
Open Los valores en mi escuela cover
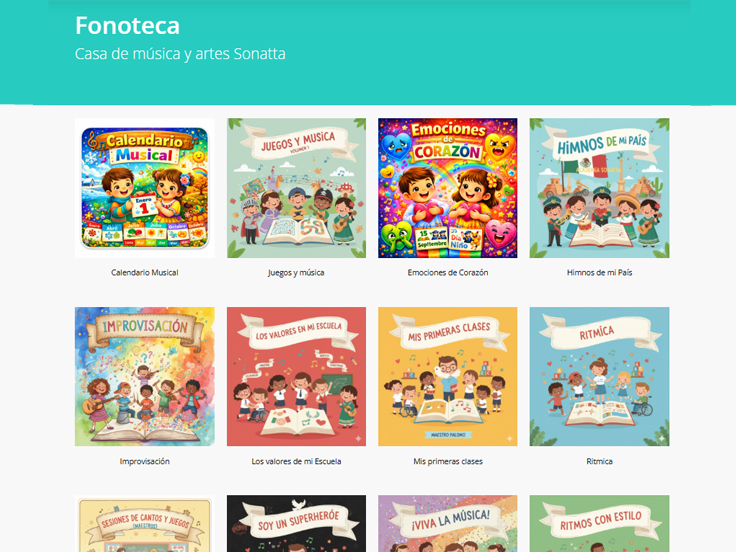click(296, 376)
